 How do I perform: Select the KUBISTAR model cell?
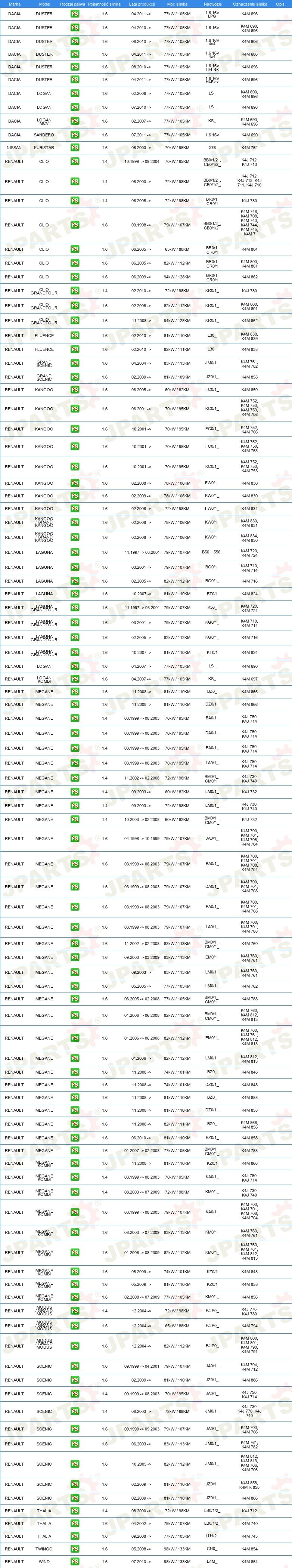(x=44, y=147)
